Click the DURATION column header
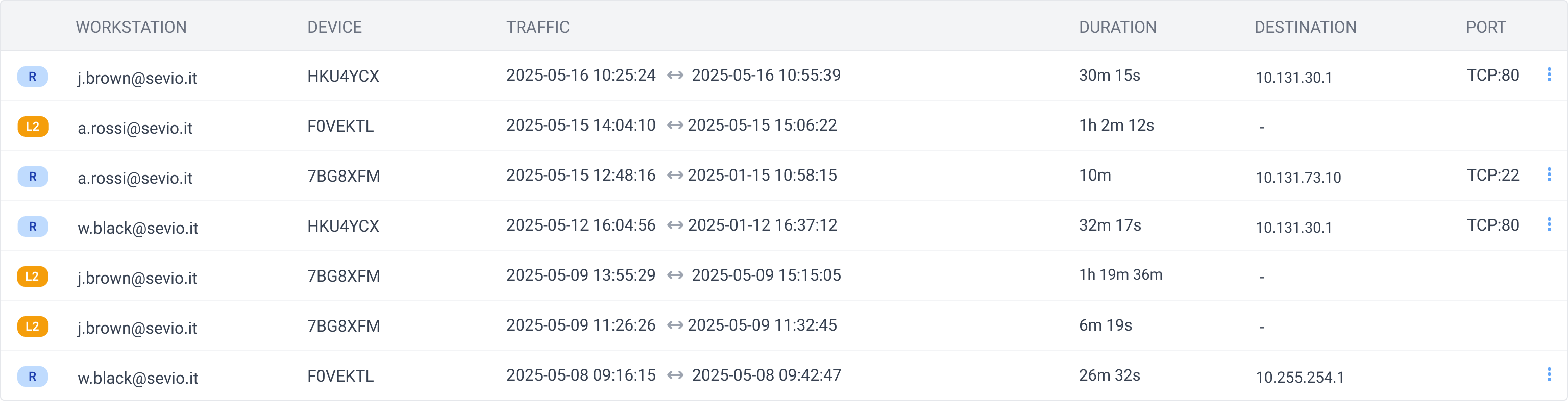This screenshot has height=401, width=1568. [x=1118, y=28]
